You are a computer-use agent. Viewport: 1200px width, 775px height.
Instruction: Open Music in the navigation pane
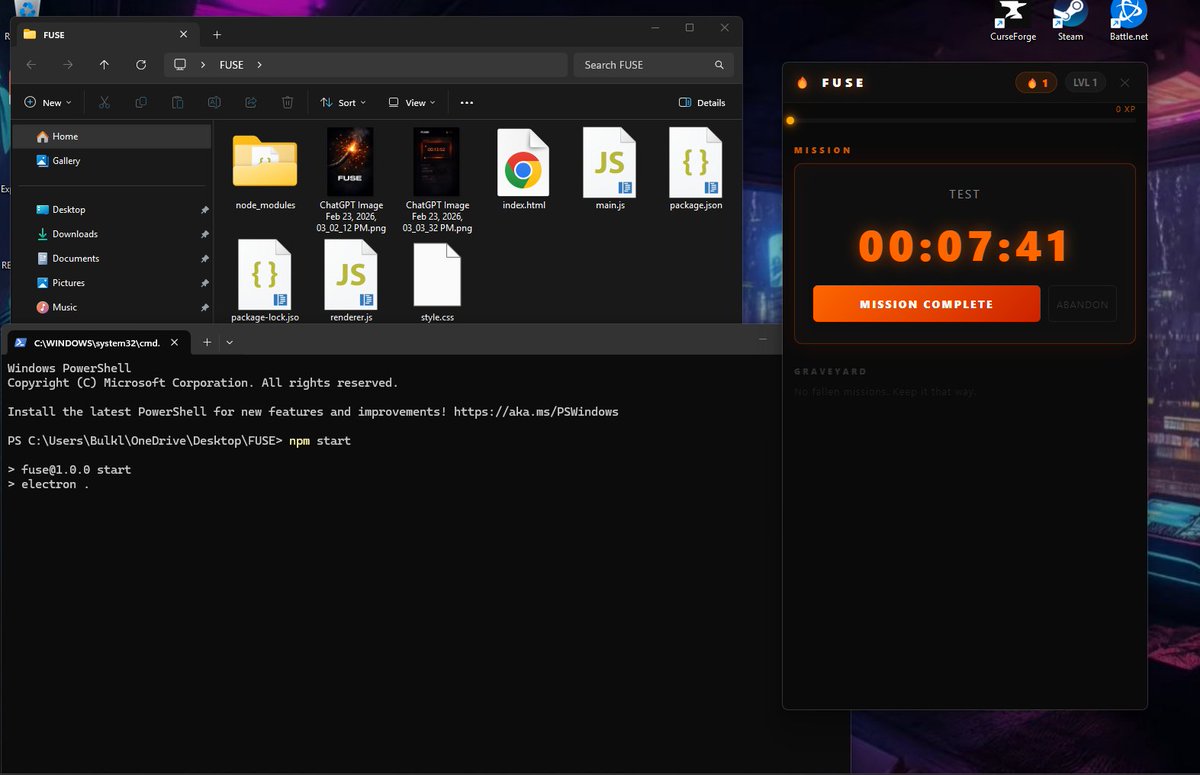point(112,307)
